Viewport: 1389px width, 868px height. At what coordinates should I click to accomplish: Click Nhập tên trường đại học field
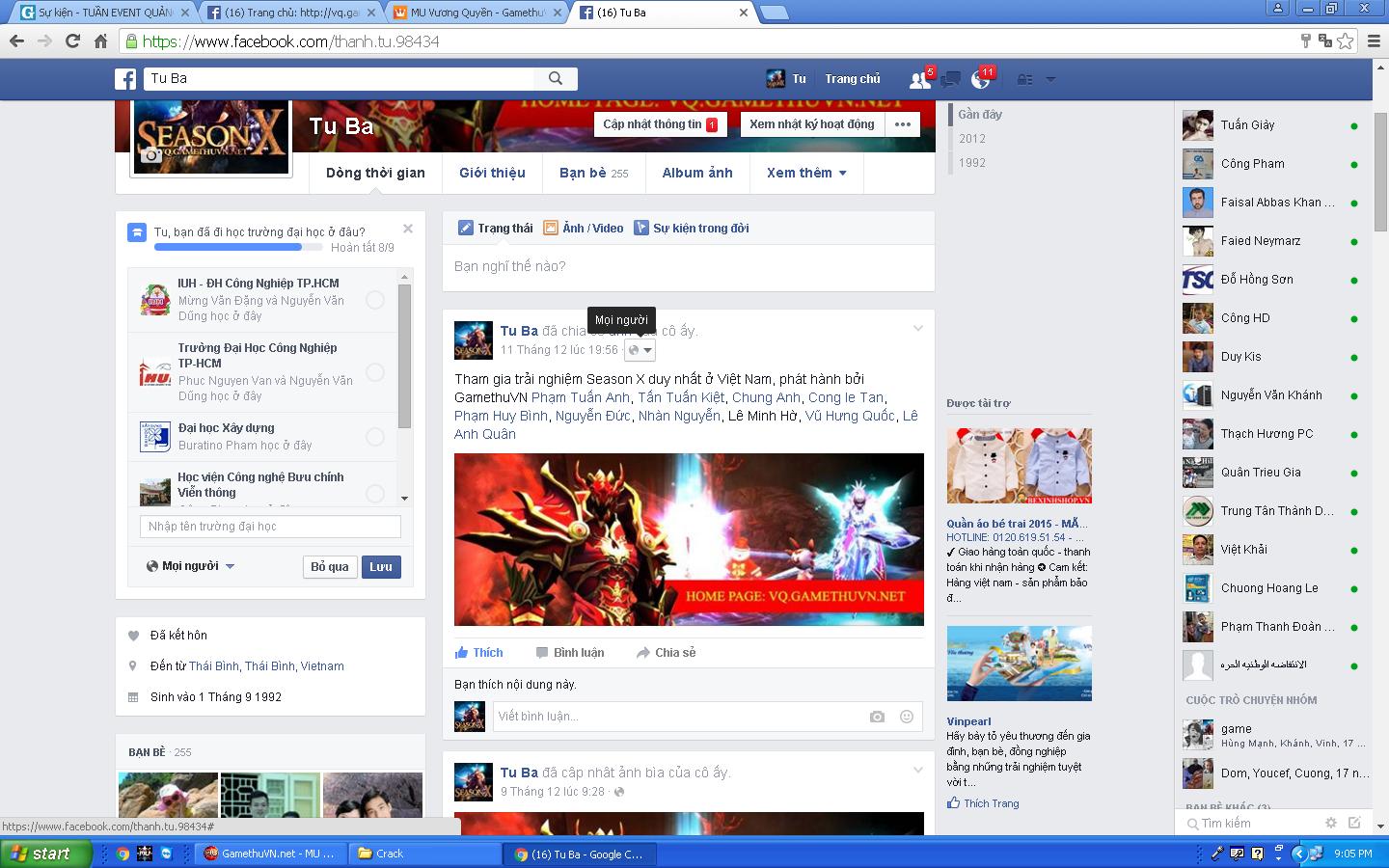[270, 527]
